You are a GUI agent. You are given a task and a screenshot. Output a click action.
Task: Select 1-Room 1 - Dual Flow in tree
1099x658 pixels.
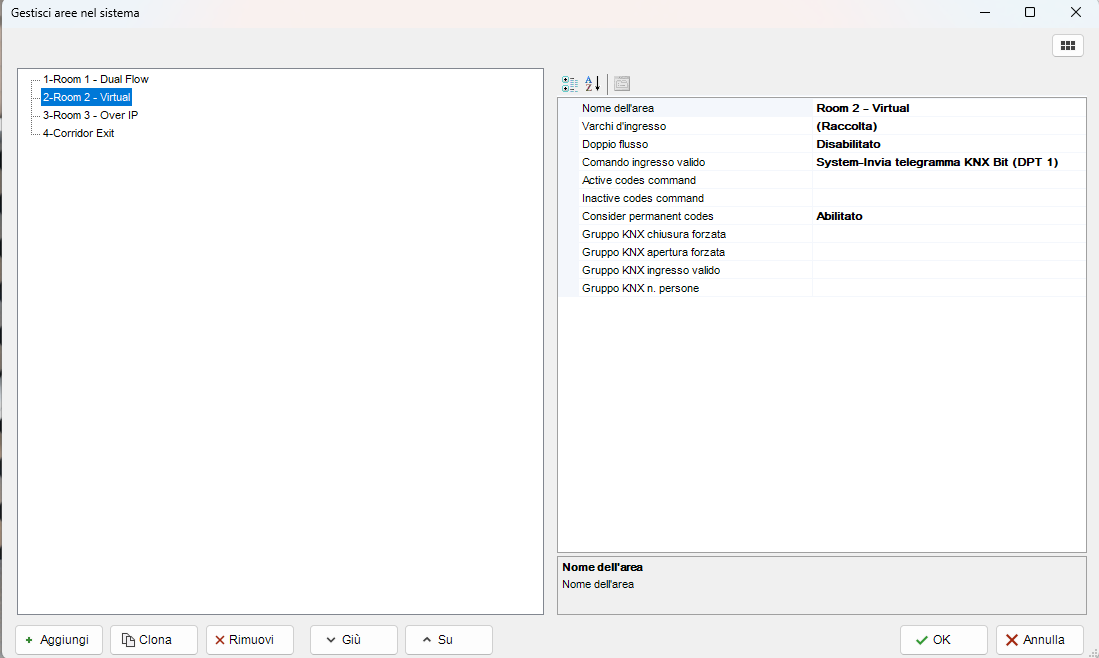[x=95, y=79]
